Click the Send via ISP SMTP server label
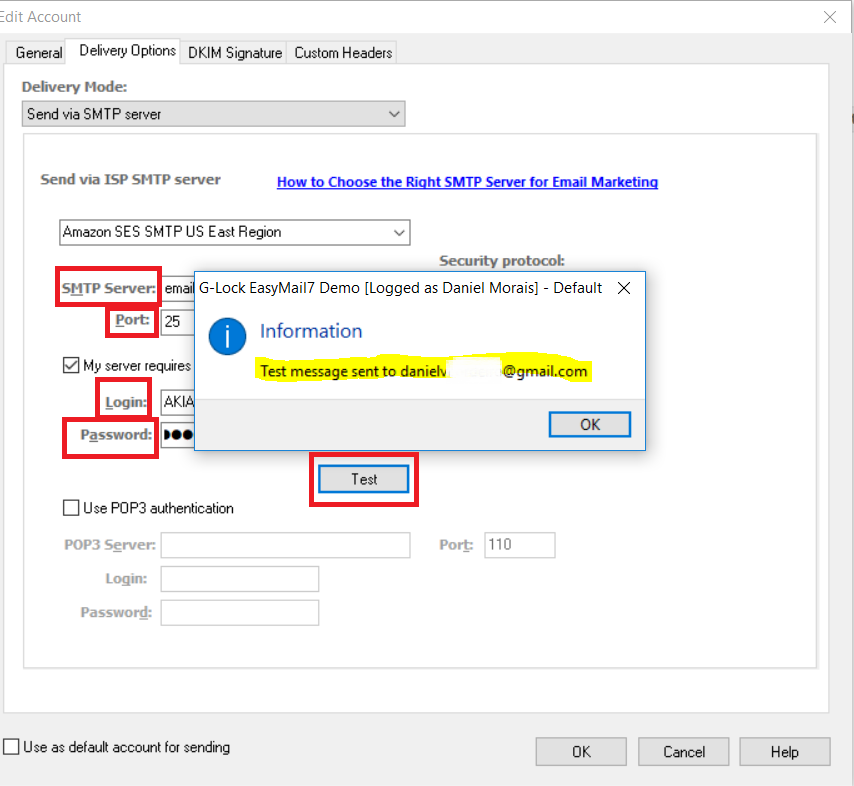The width and height of the screenshot is (854, 786). (131, 179)
